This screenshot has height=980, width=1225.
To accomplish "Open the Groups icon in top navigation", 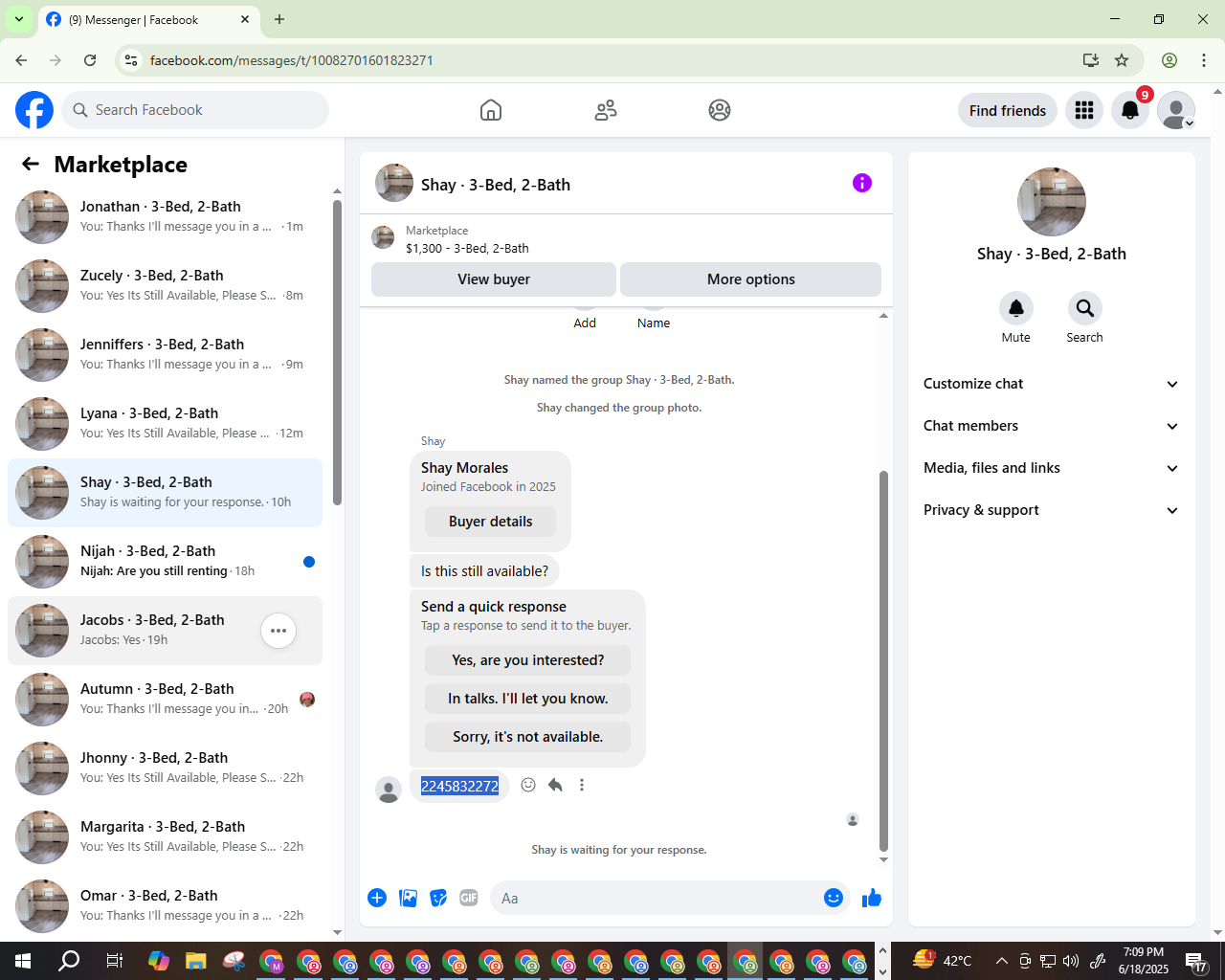I will [x=720, y=110].
